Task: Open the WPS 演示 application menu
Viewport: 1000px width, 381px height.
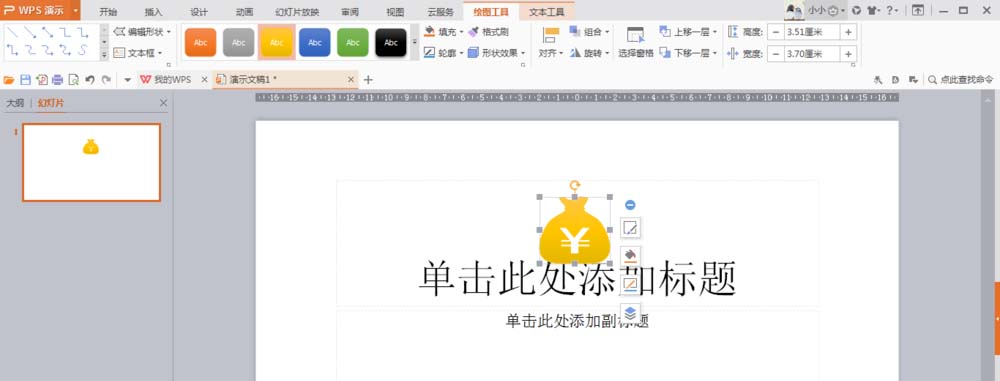Action: 40,10
